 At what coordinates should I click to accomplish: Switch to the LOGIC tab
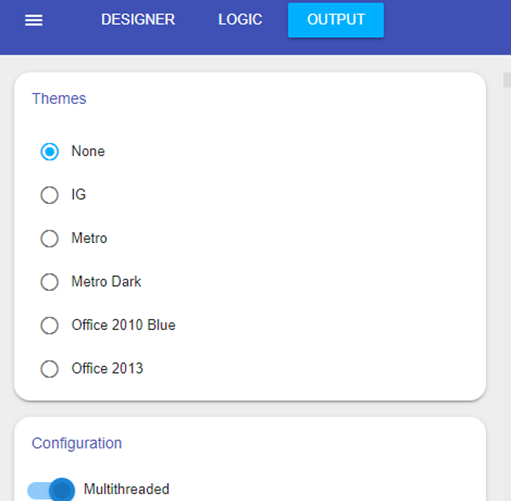click(x=240, y=20)
